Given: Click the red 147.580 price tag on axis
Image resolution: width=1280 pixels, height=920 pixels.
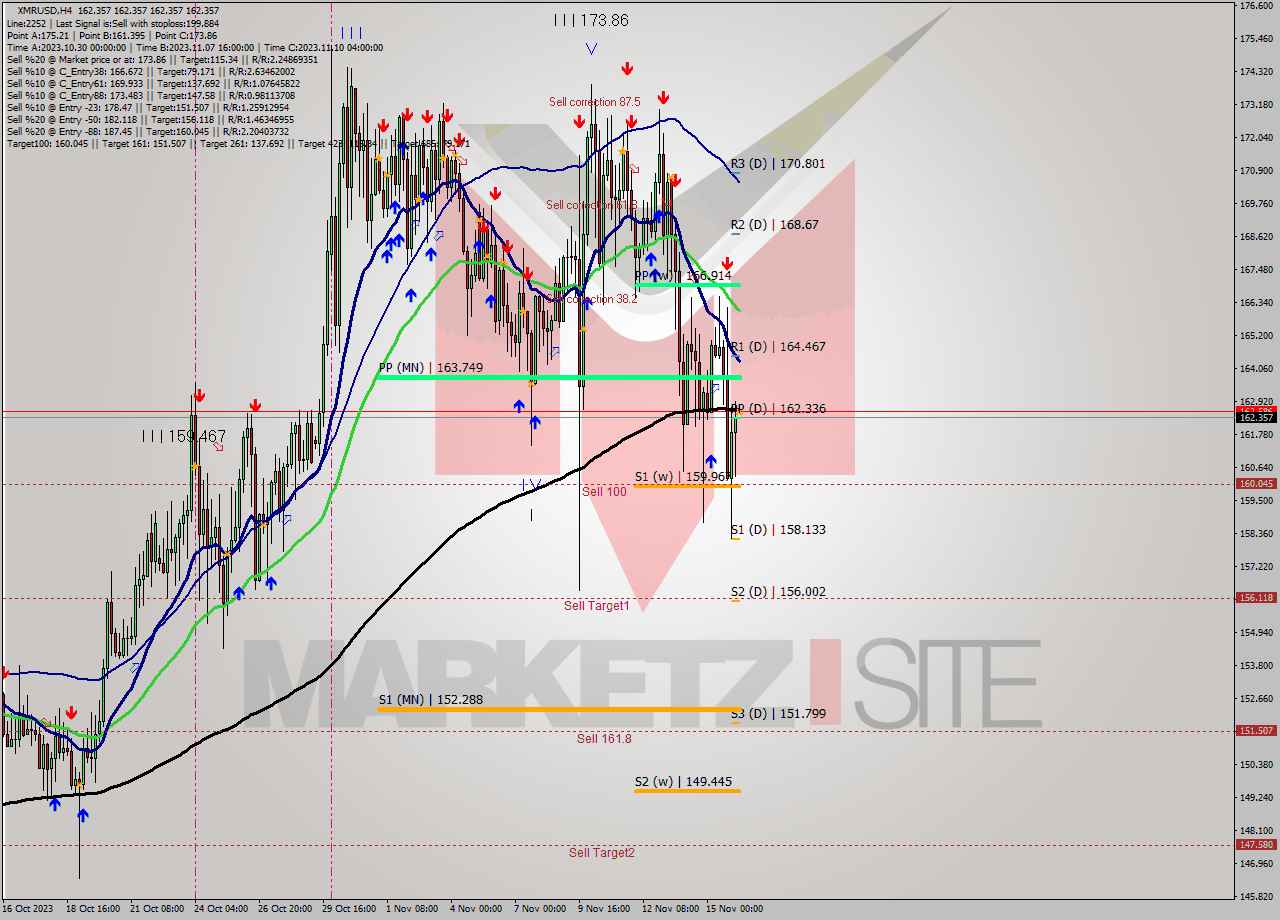Looking at the screenshot, I should [x=1257, y=844].
